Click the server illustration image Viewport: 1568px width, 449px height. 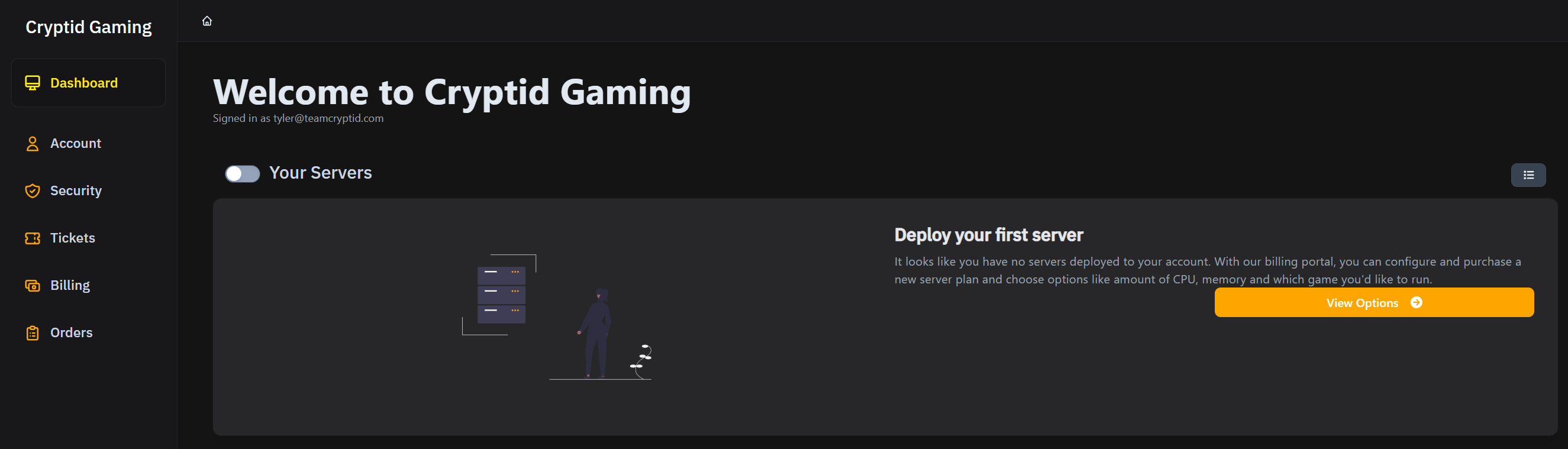point(557,317)
